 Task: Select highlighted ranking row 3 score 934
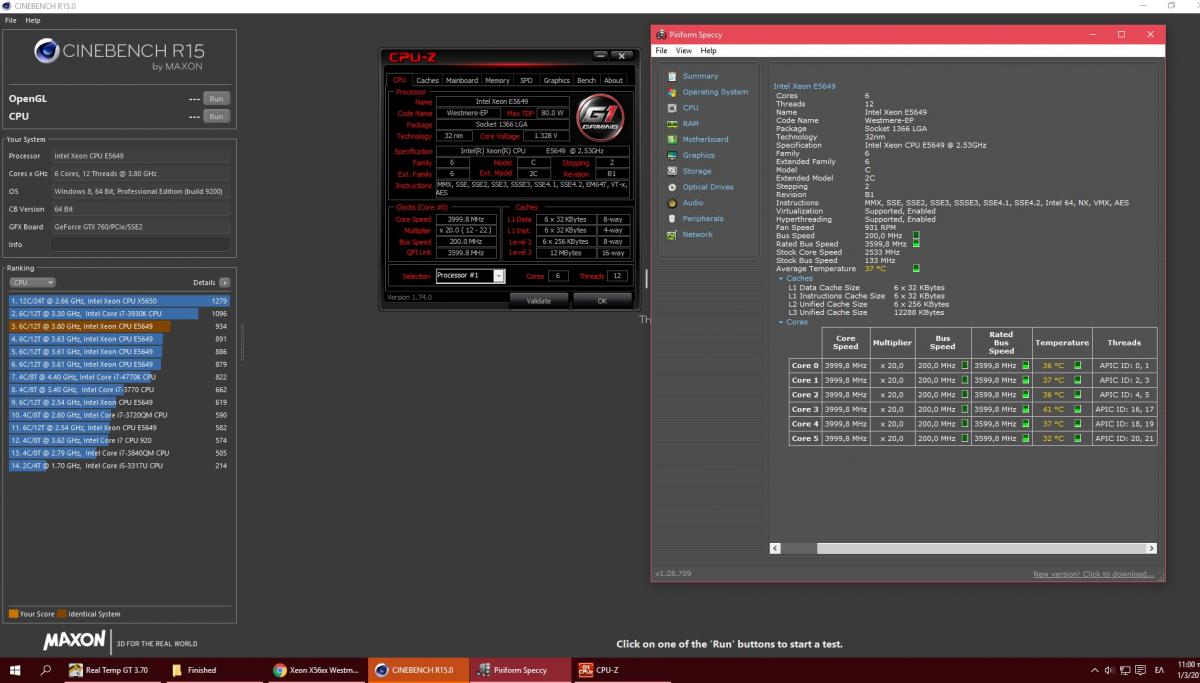tap(119, 326)
